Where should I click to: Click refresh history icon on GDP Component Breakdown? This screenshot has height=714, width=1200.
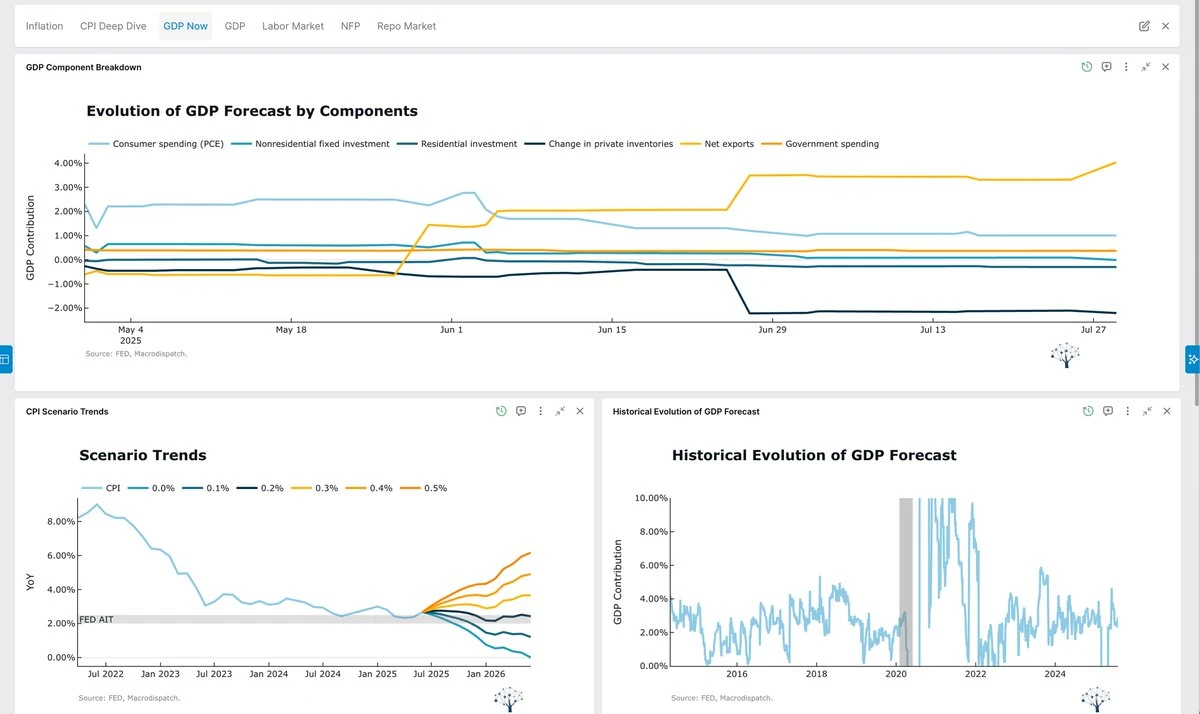pyautogui.click(x=1087, y=67)
